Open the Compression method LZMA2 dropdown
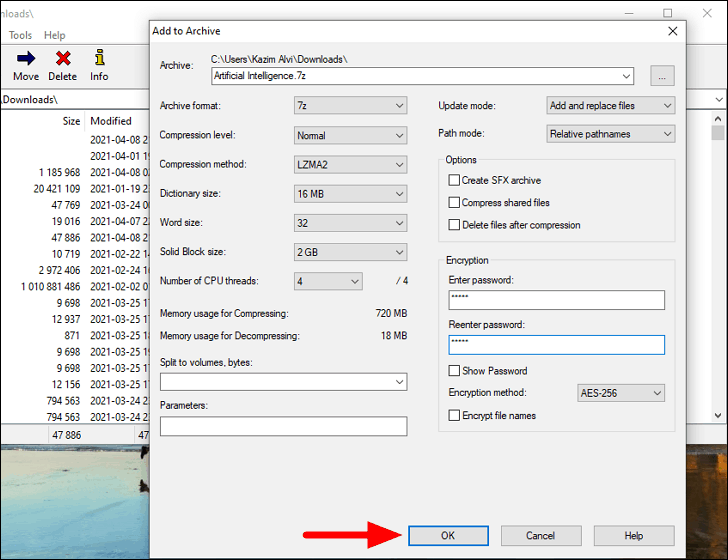This screenshot has height=560, width=728. [x=351, y=165]
